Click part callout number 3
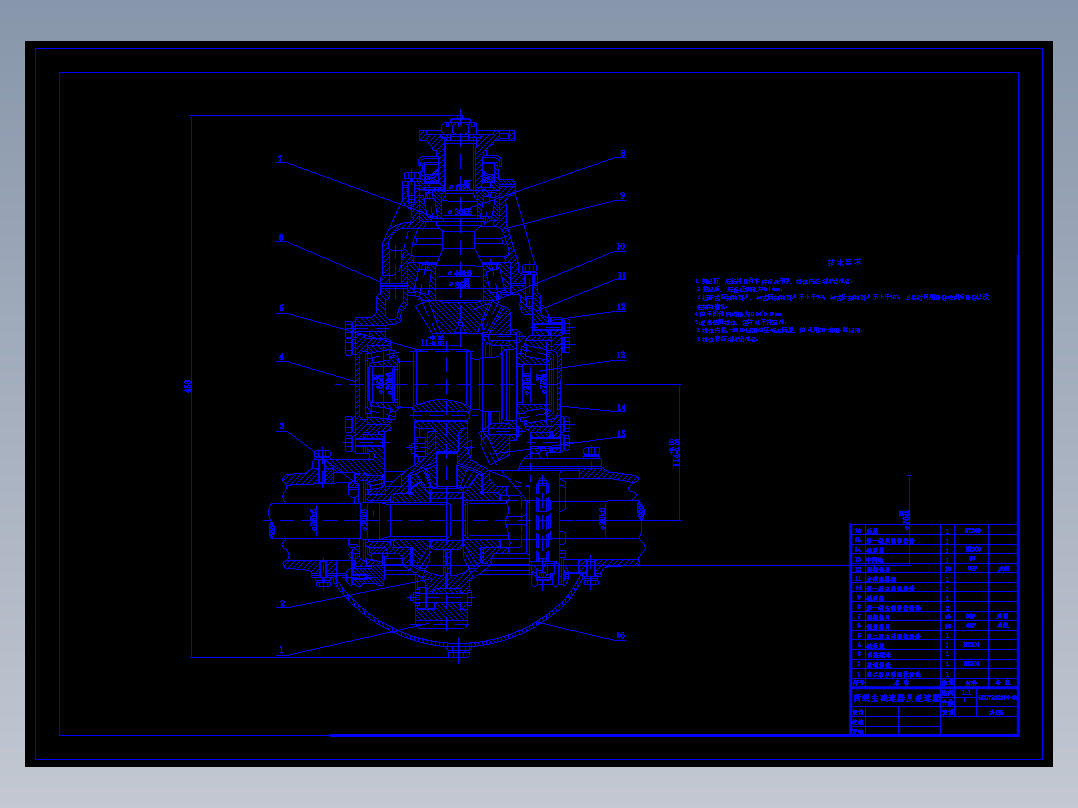Image resolution: width=1078 pixels, height=808 pixels. pos(281,426)
